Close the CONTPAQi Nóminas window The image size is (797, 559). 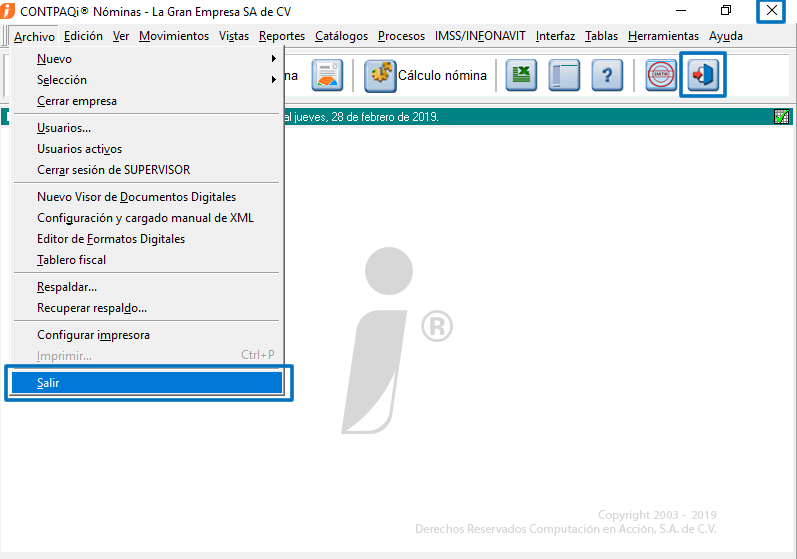tap(772, 11)
